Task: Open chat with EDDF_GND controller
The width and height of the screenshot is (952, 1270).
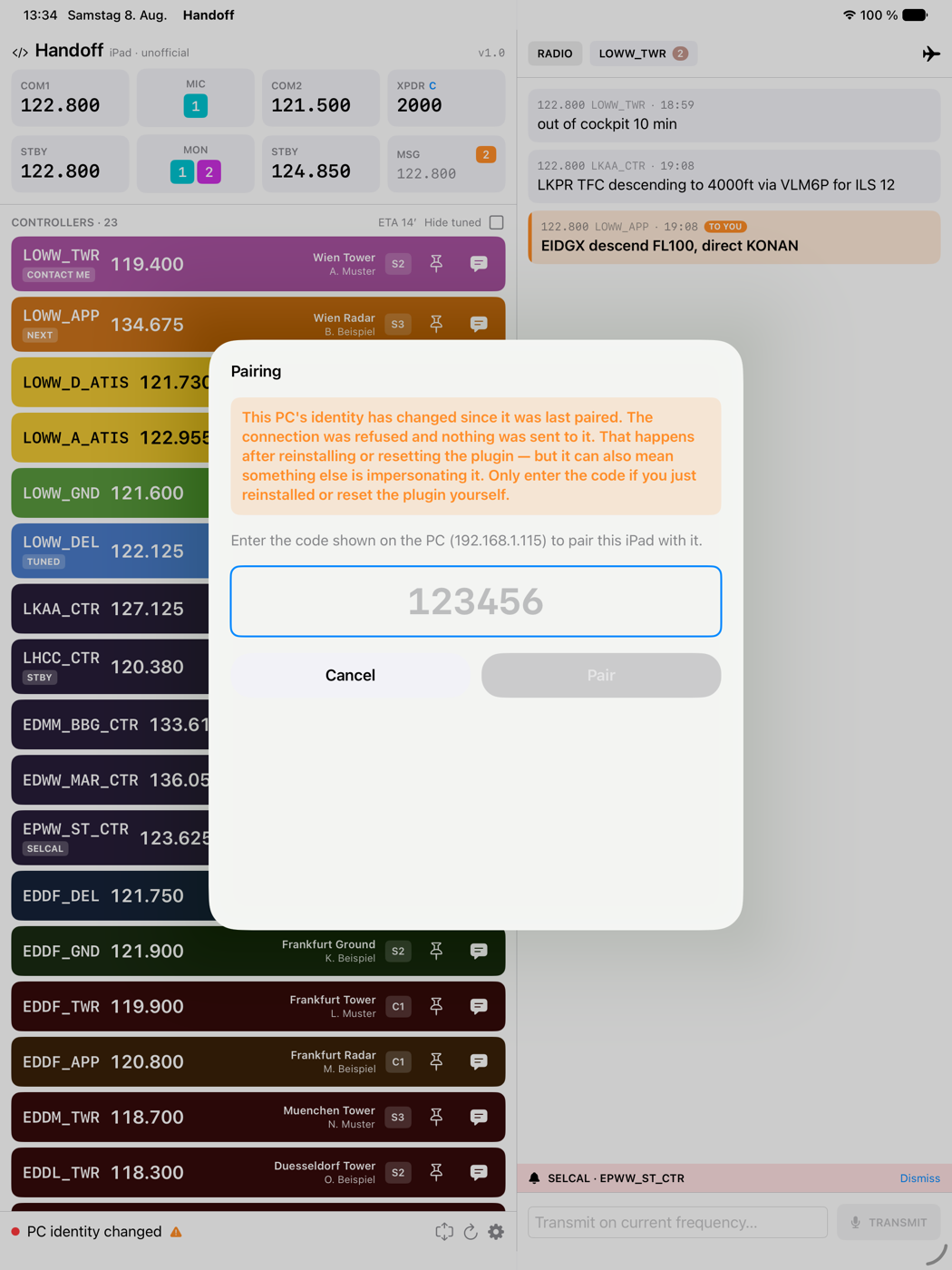Action: [x=479, y=951]
